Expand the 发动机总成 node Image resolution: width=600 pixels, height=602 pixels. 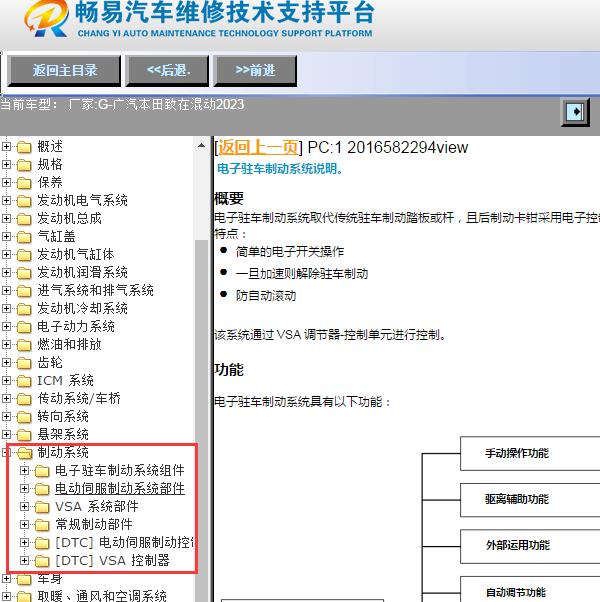(x=6, y=218)
